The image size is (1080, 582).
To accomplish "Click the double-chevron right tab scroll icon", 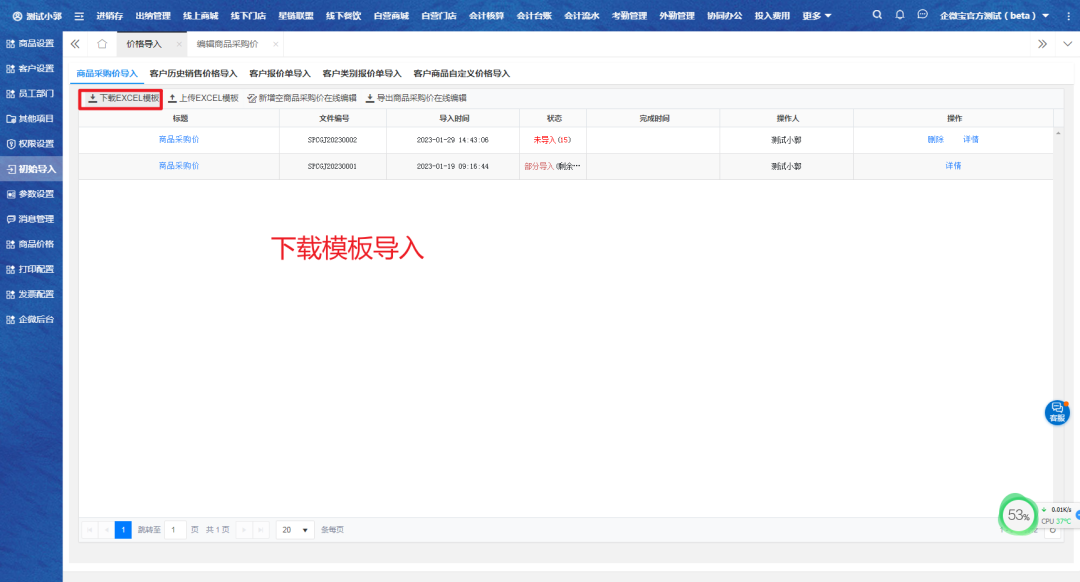I will (1042, 44).
